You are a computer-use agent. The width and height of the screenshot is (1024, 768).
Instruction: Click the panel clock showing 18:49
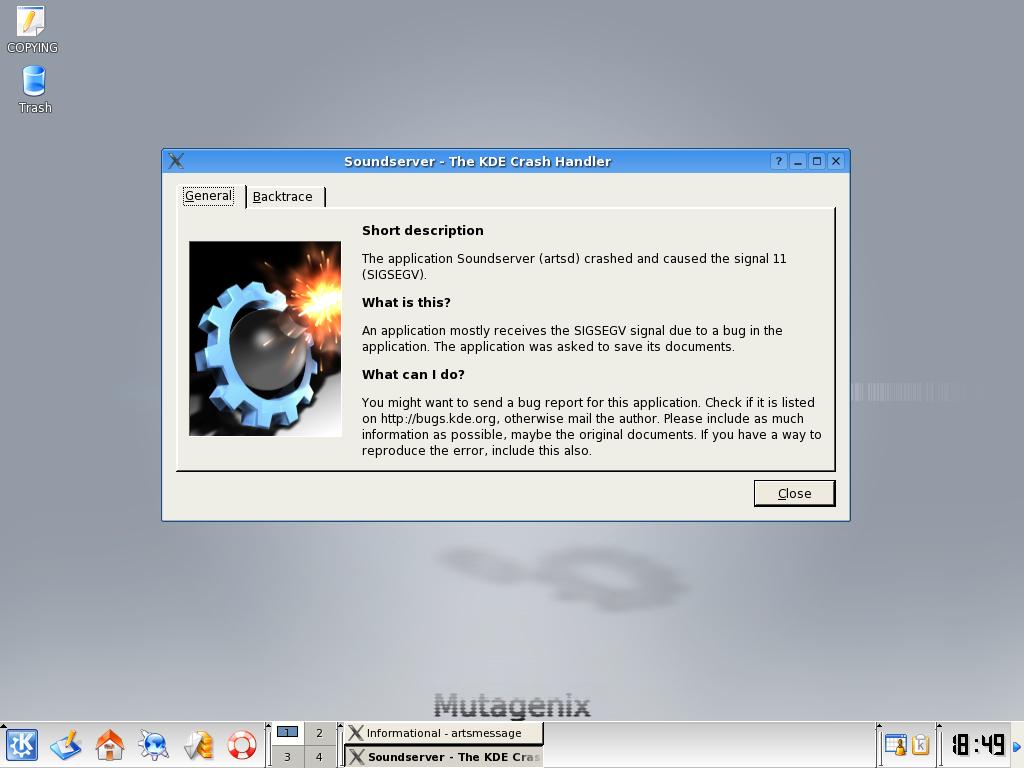977,744
